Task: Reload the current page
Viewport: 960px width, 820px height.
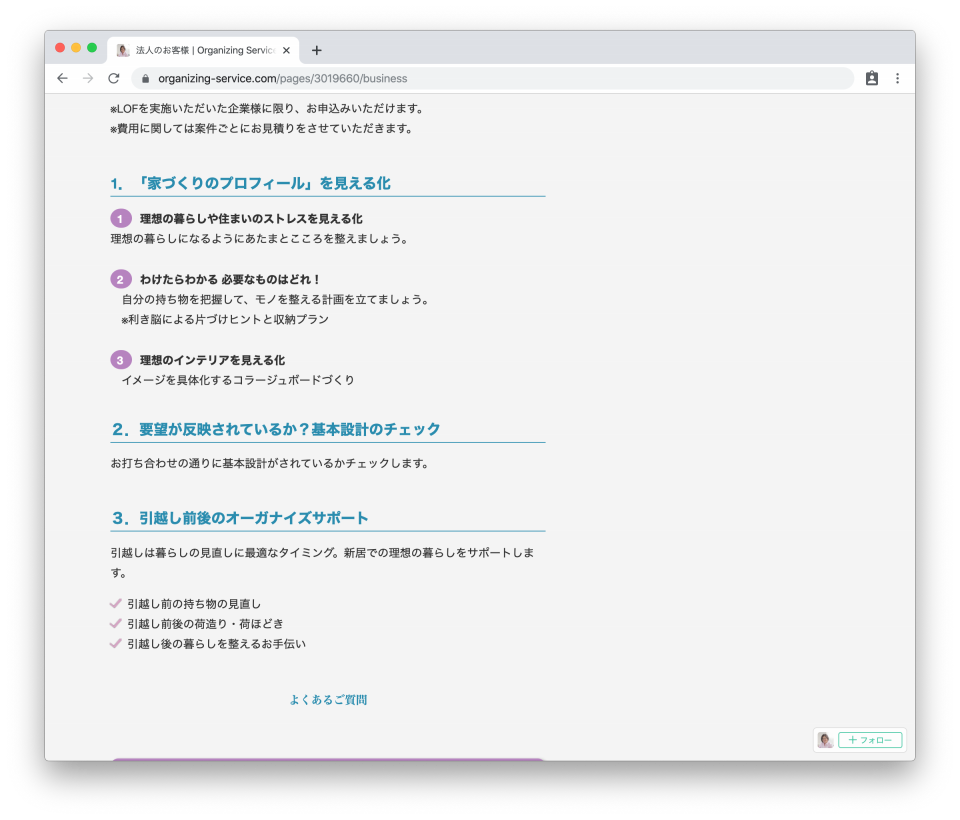Action: [x=114, y=78]
